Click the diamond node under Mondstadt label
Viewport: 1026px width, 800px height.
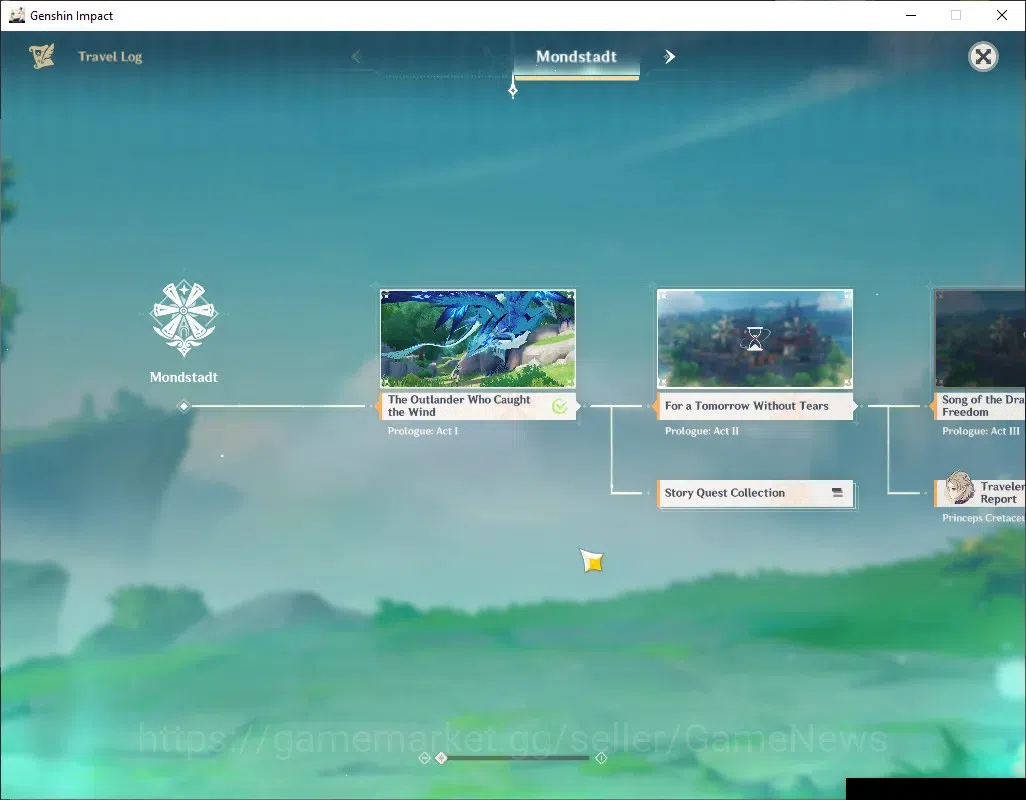click(184, 406)
